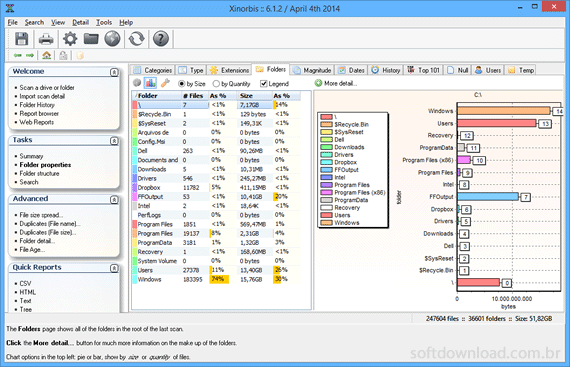Open the Tools menu
570x367 pixels.
point(104,23)
